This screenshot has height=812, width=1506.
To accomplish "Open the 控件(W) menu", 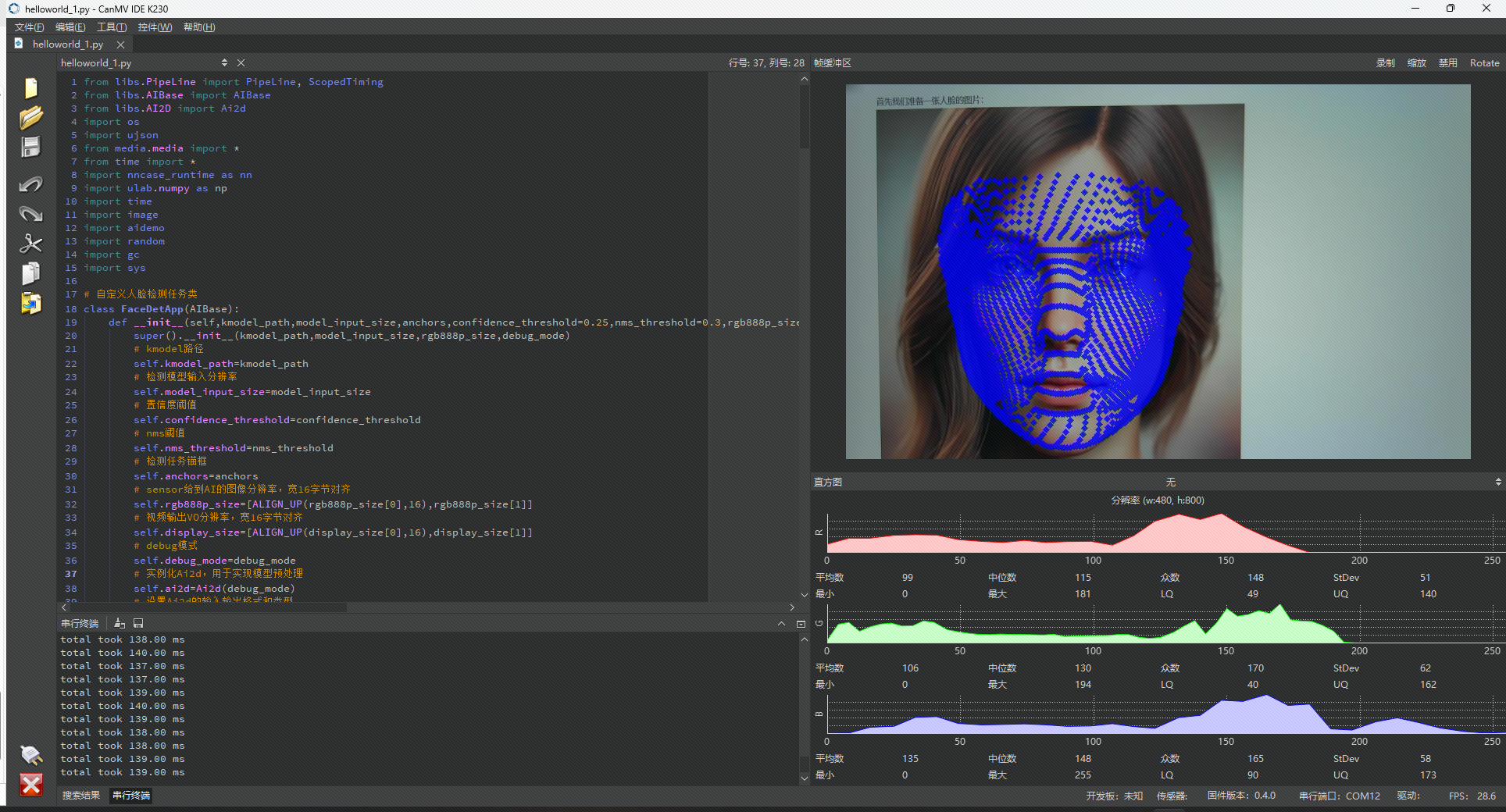I will pyautogui.click(x=155, y=27).
